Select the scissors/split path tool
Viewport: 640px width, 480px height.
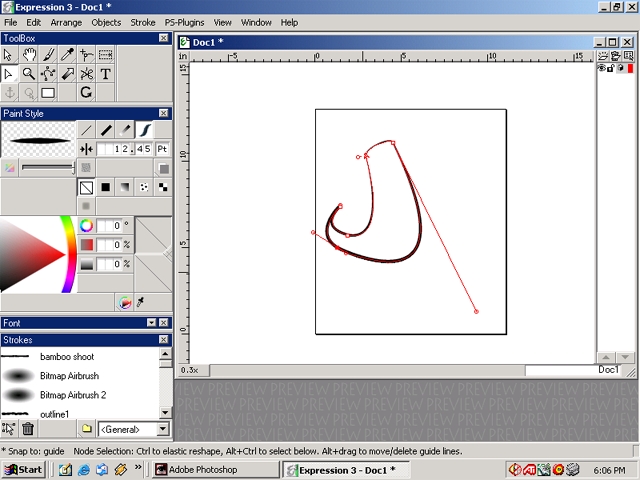pyautogui.click(x=87, y=74)
